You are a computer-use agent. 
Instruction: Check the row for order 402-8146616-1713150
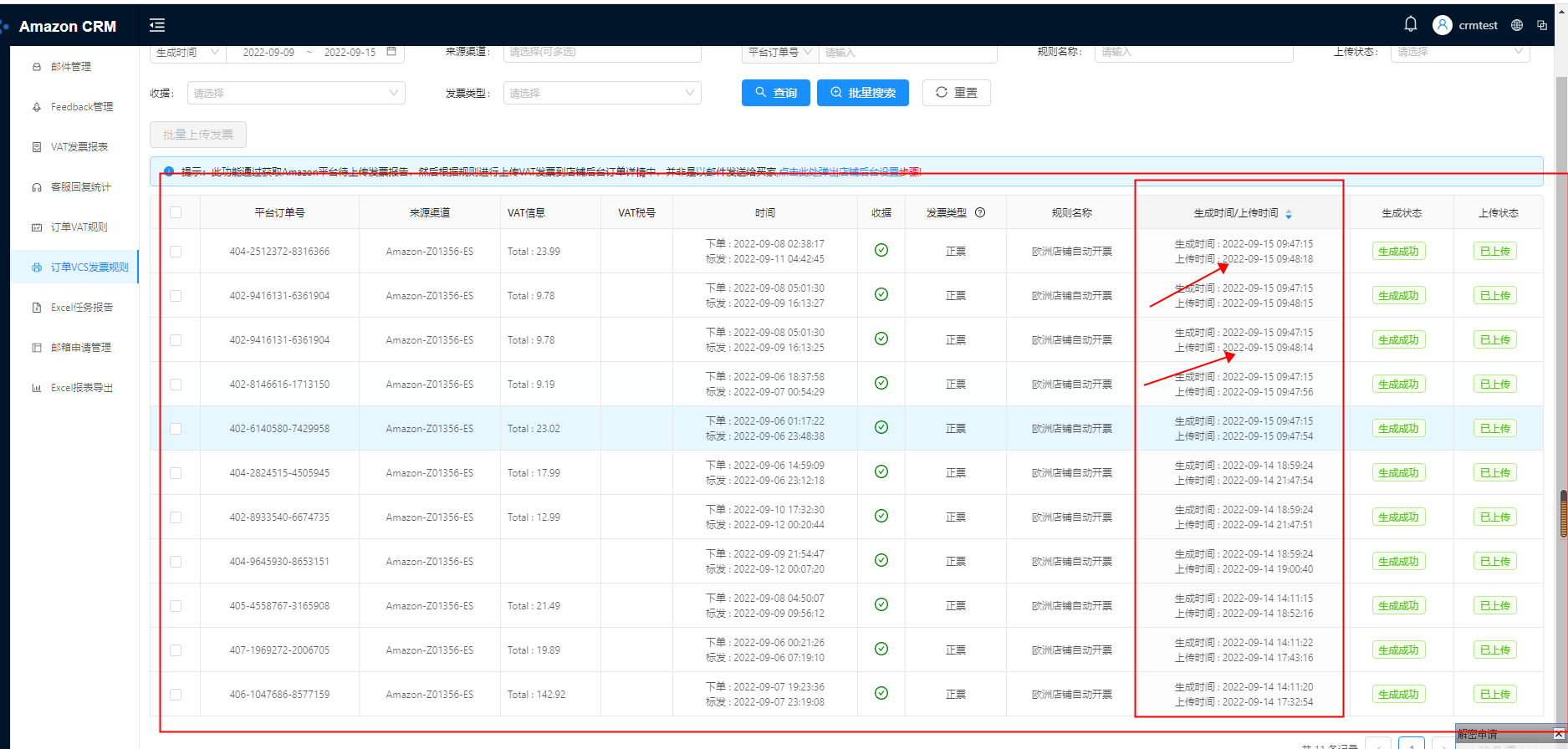pyautogui.click(x=176, y=385)
